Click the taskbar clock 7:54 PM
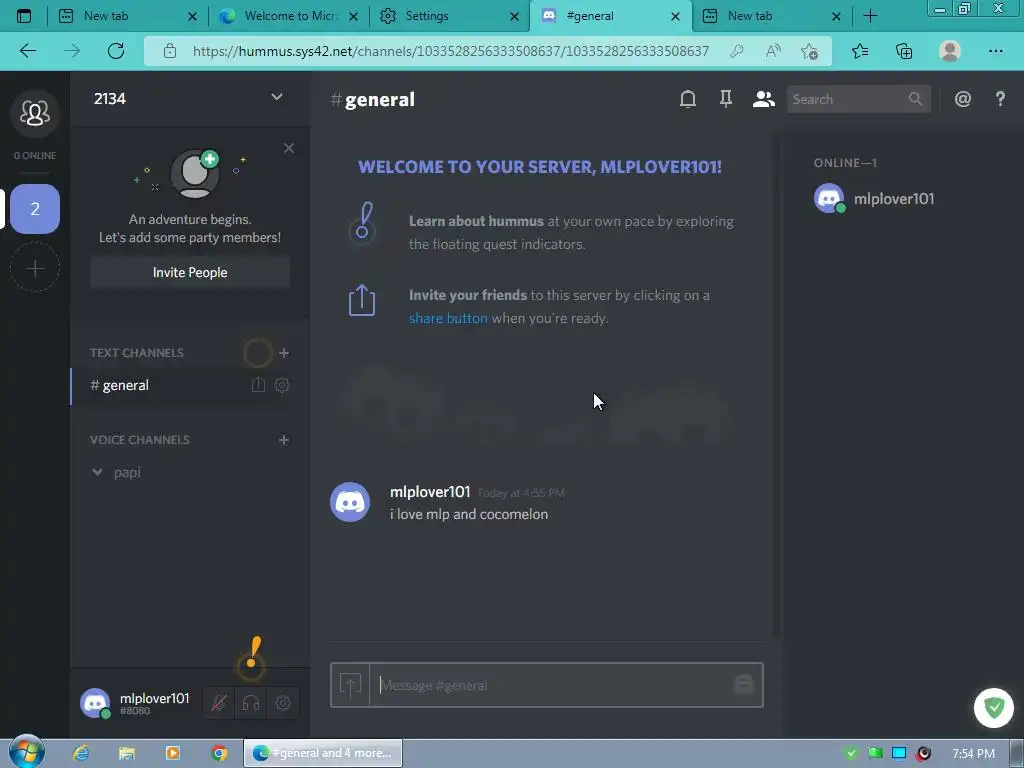 coord(973,754)
